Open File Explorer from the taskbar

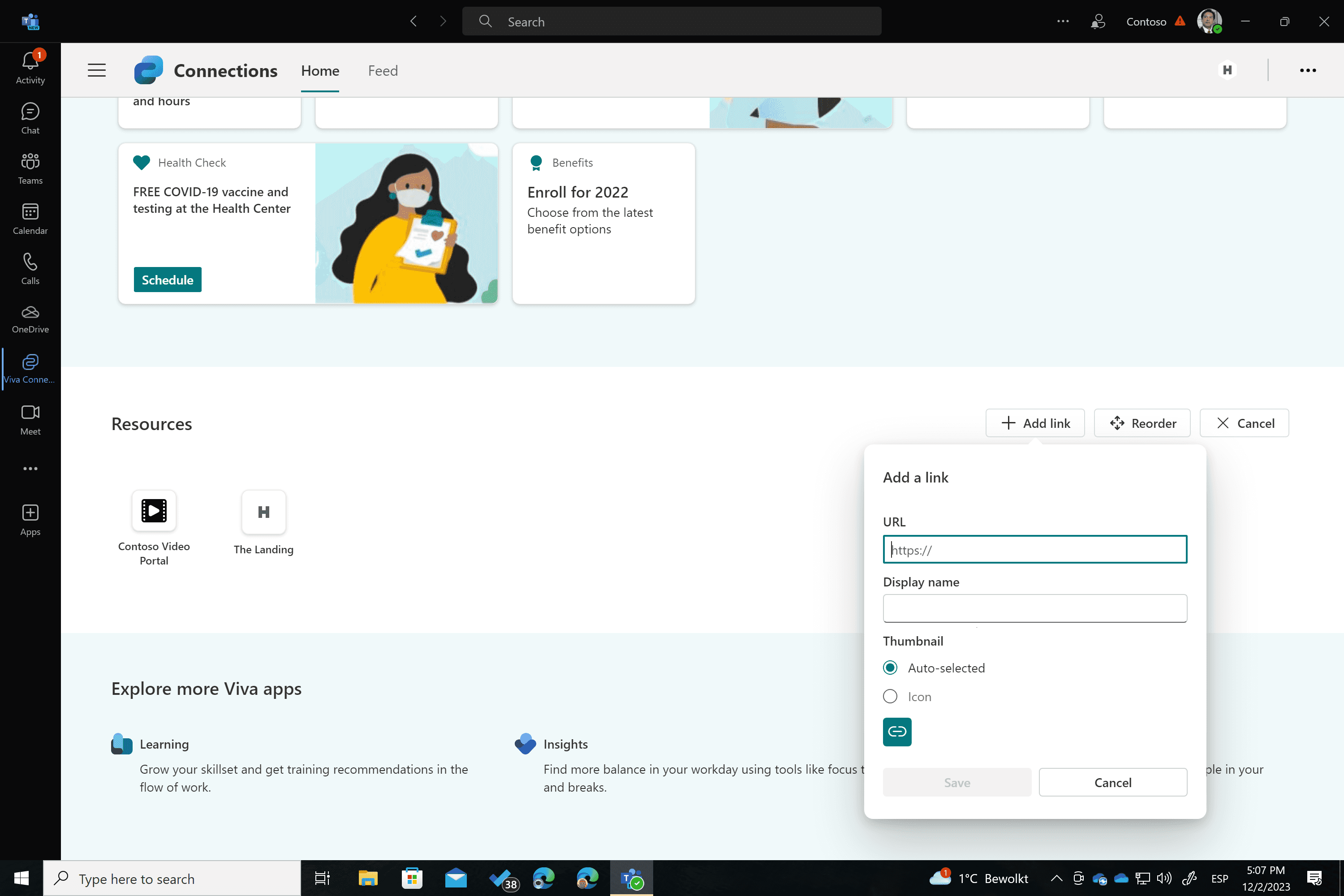(367, 878)
